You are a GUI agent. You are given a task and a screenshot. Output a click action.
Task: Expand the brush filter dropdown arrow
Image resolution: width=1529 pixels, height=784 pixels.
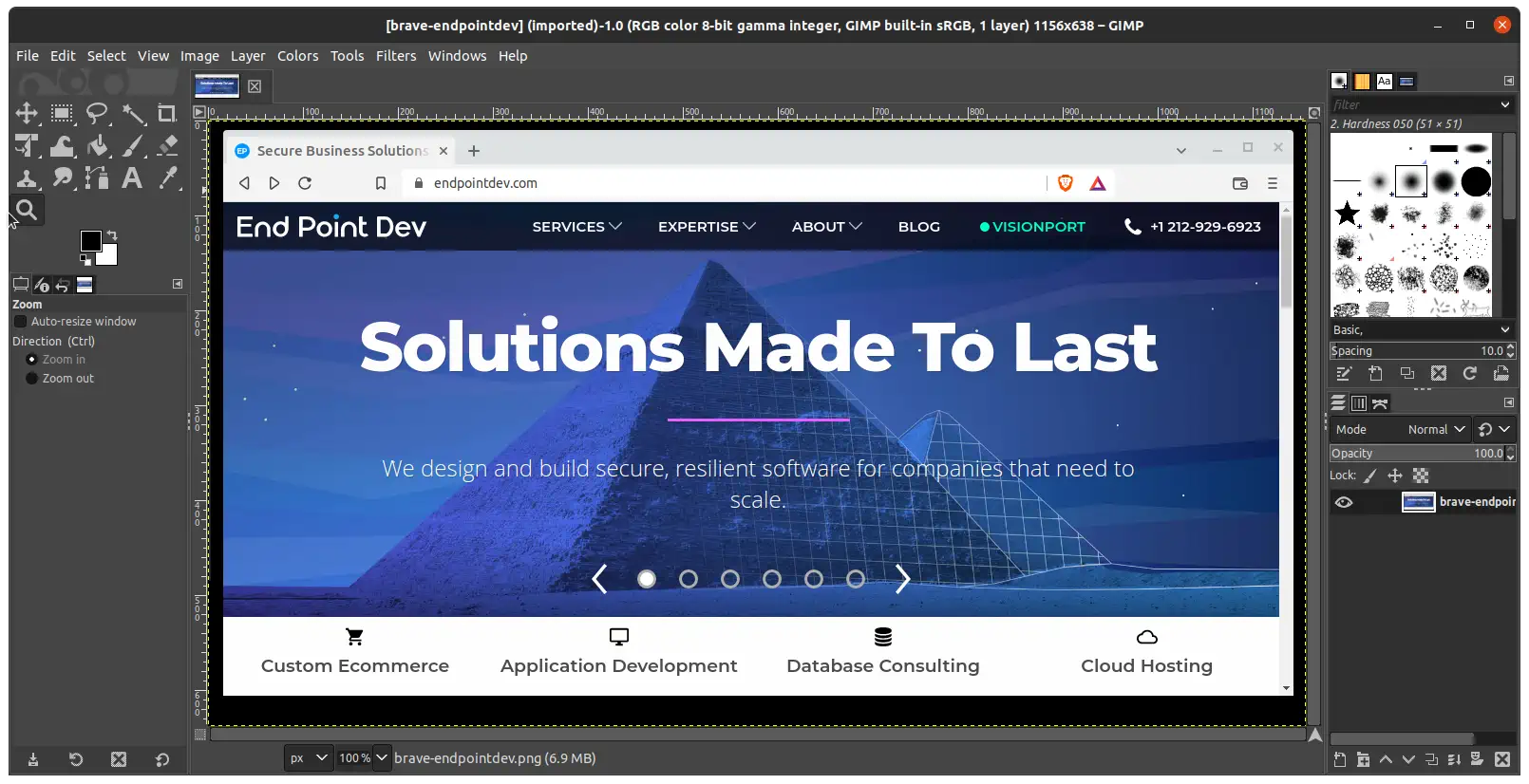pos(1505,105)
